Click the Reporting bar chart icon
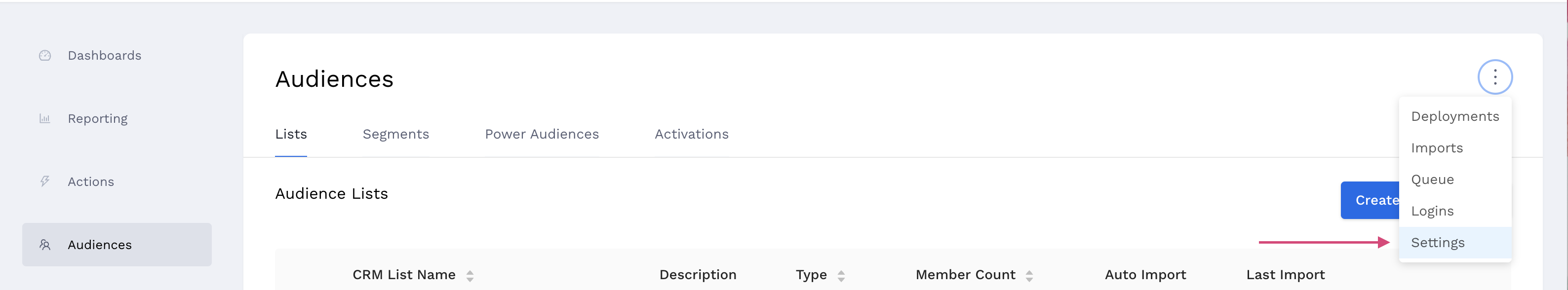The width and height of the screenshot is (1568, 290). point(45,118)
